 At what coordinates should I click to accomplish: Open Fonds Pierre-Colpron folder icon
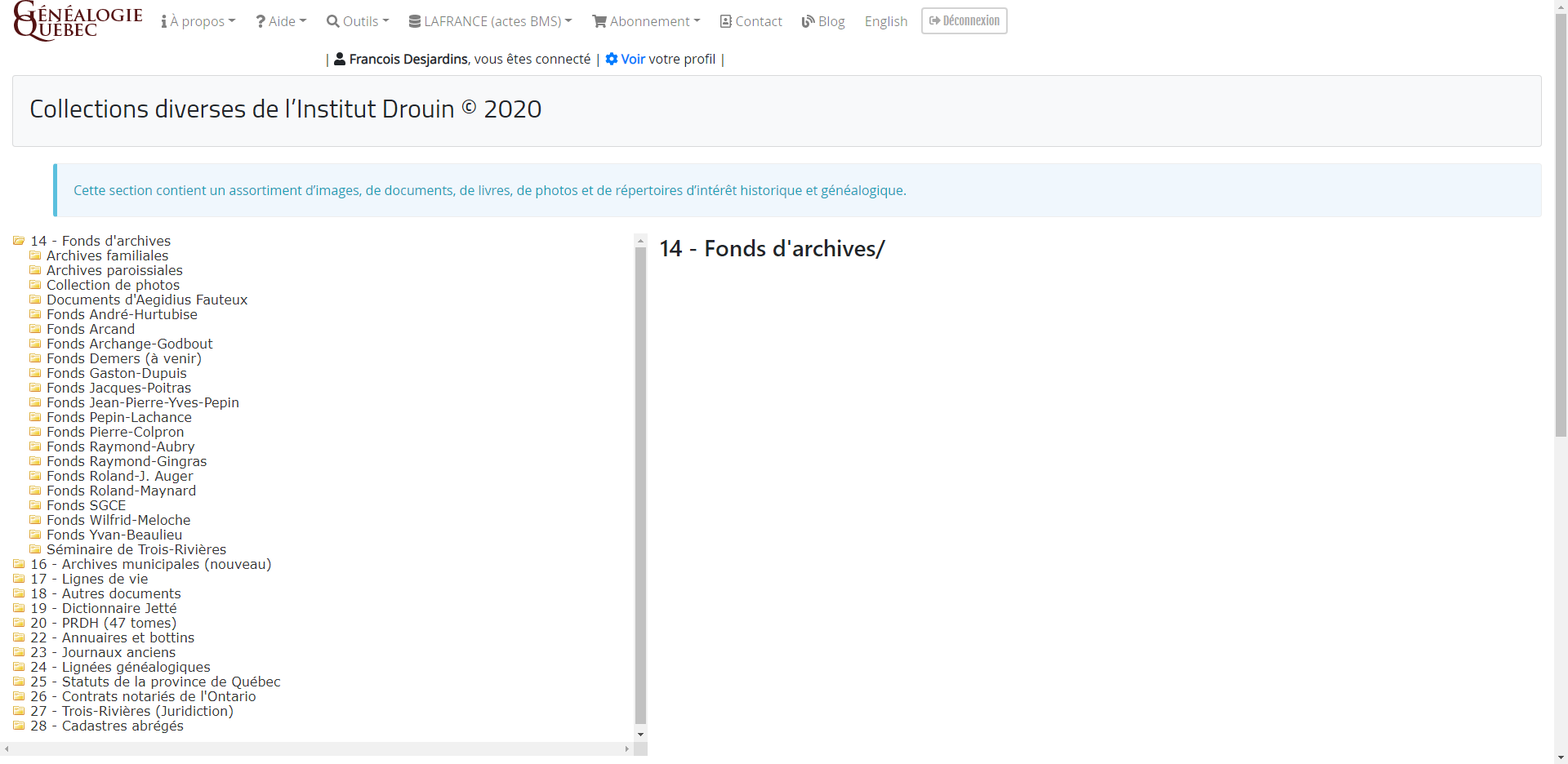35,432
